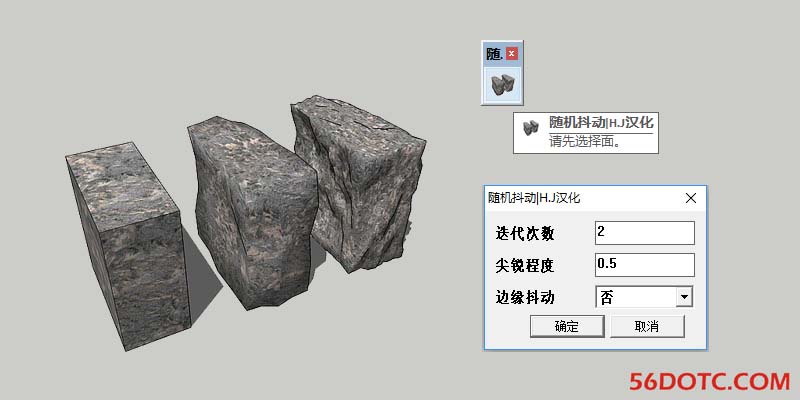Expand the 边缘抖动 dropdown arrow
800x400 pixels.
click(684, 297)
